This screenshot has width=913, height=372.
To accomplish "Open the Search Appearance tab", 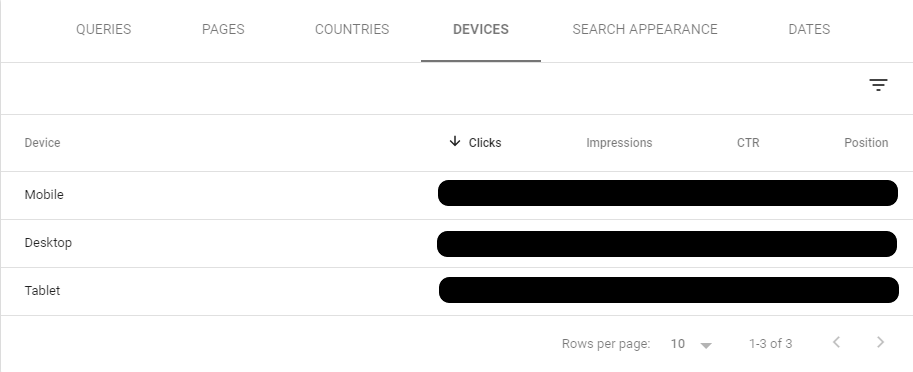I will 645,30.
